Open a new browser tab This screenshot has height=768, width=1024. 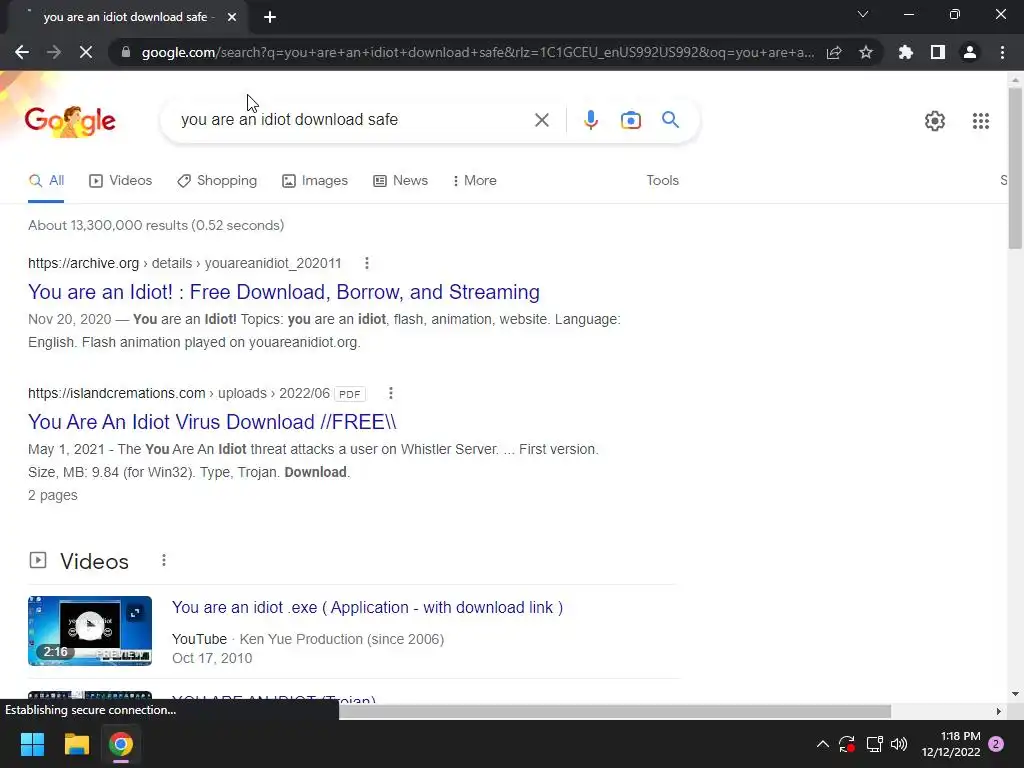click(270, 17)
